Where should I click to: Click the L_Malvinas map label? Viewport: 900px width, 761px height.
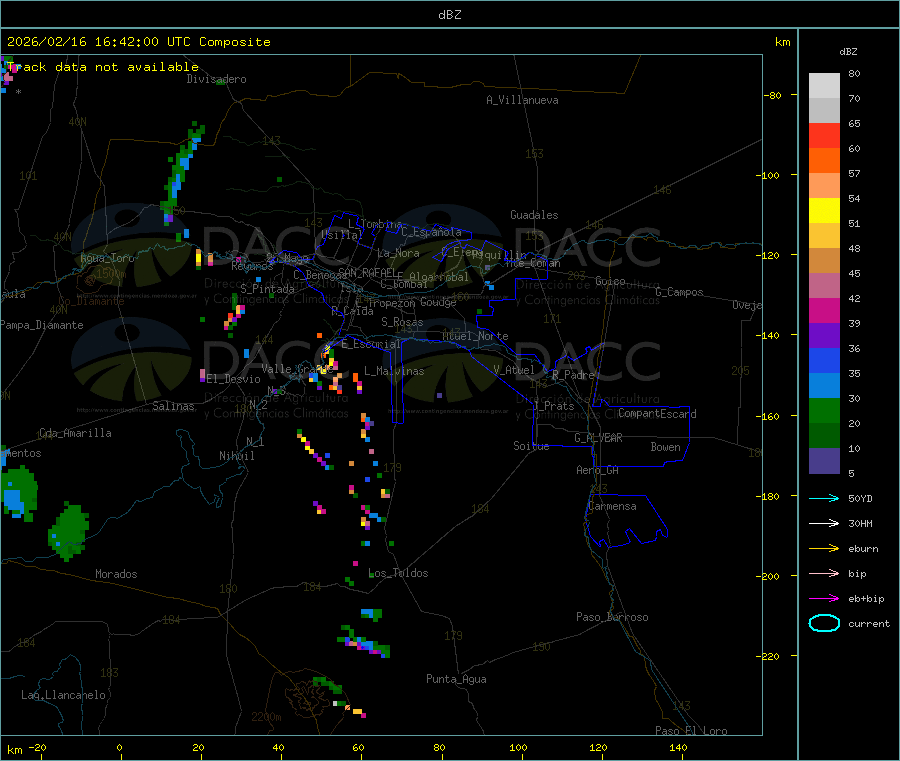(394, 371)
